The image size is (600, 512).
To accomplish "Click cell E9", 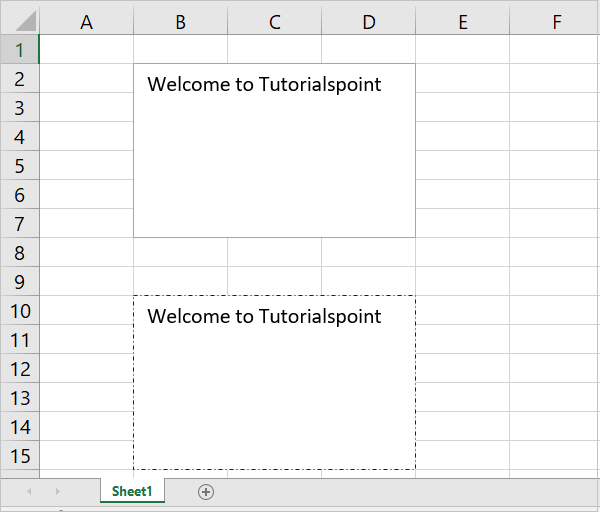I will coord(462,282).
